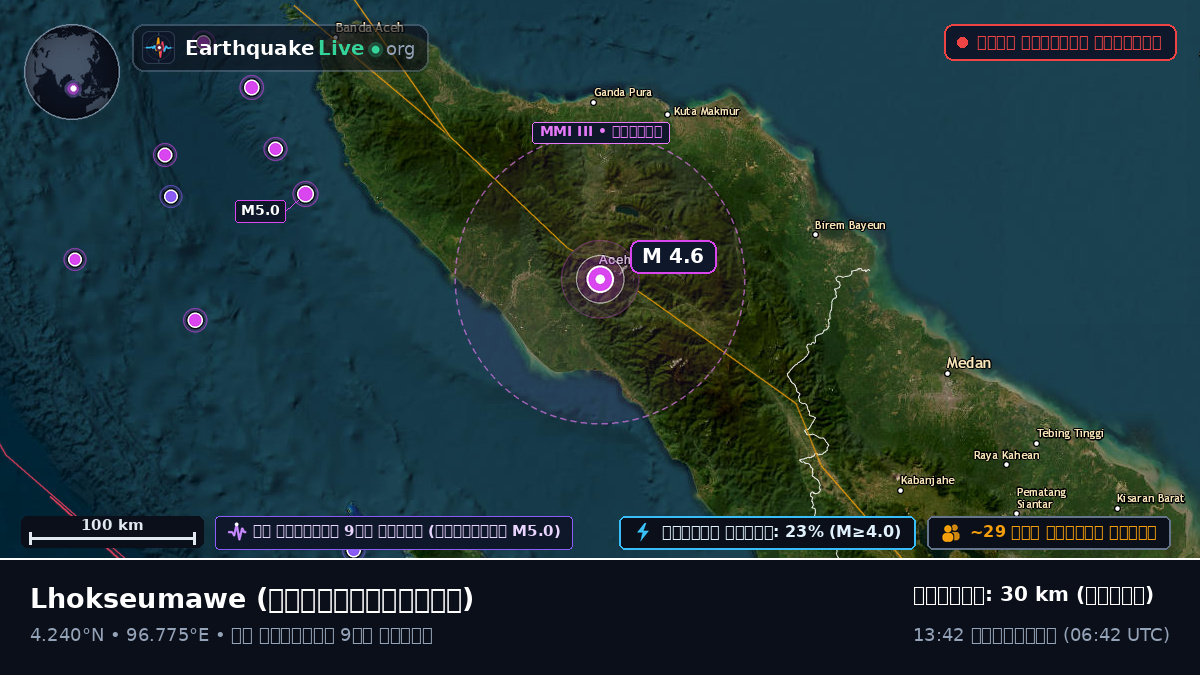The width and height of the screenshot is (1200, 675).
Task: Click the 23% (M≥4.0) probability badge
Action: pyautogui.click(x=767, y=533)
